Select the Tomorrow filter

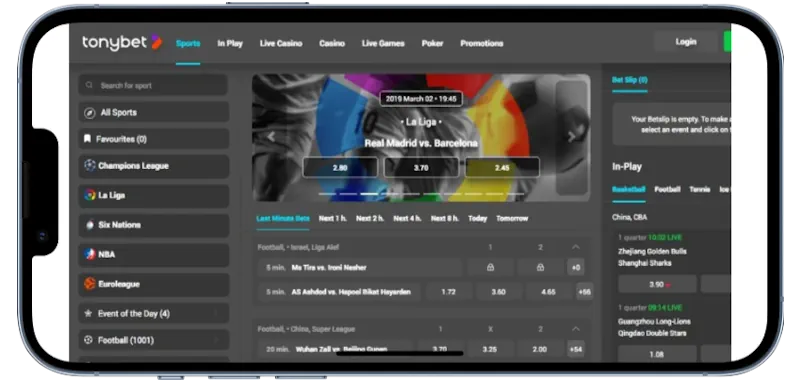coord(512,218)
